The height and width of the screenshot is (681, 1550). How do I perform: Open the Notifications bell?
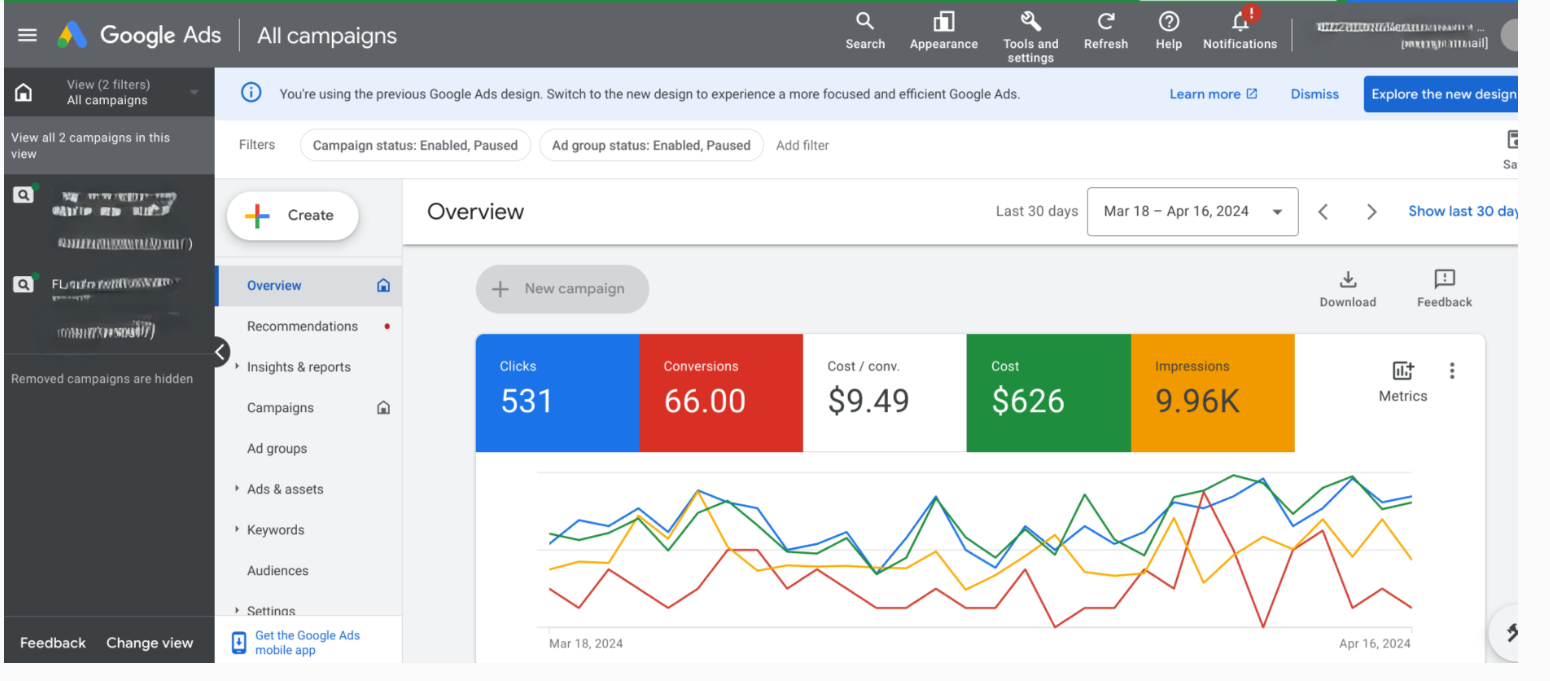click(x=1240, y=22)
